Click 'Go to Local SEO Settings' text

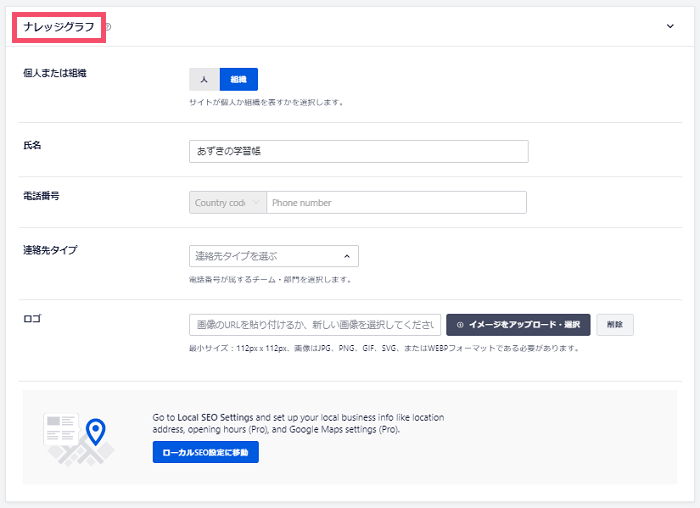click(203, 417)
